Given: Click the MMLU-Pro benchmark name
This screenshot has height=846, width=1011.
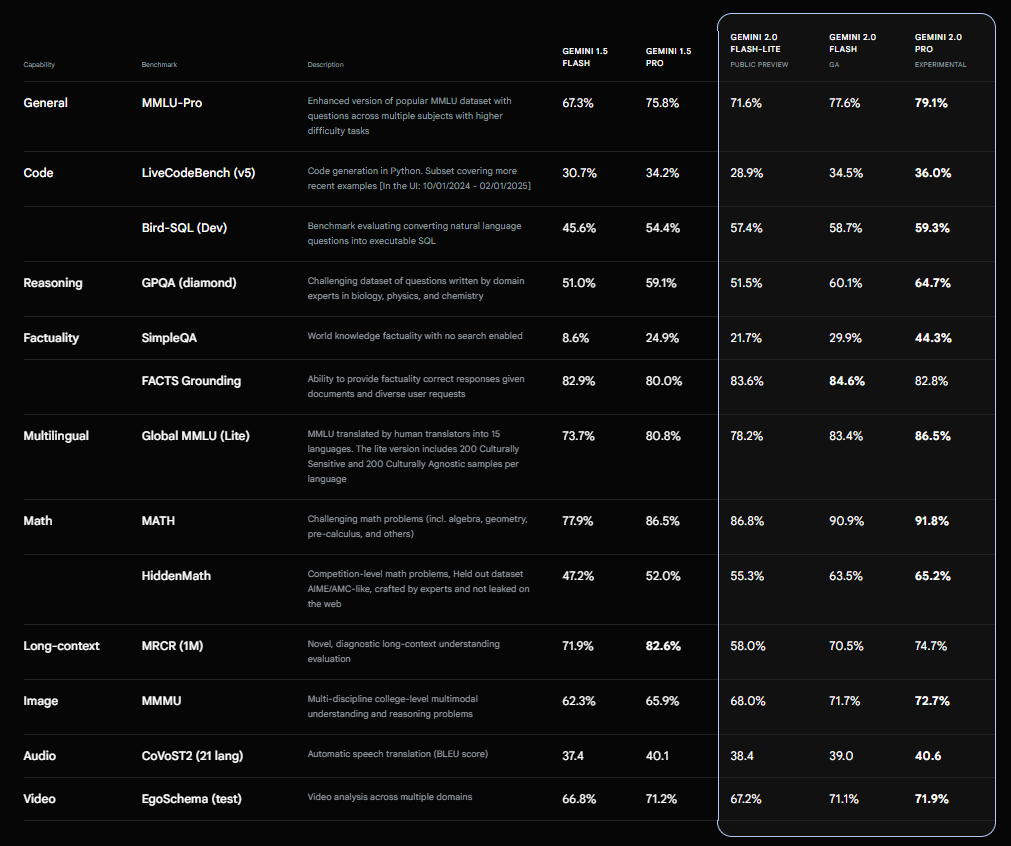Looking at the screenshot, I should pos(172,103).
